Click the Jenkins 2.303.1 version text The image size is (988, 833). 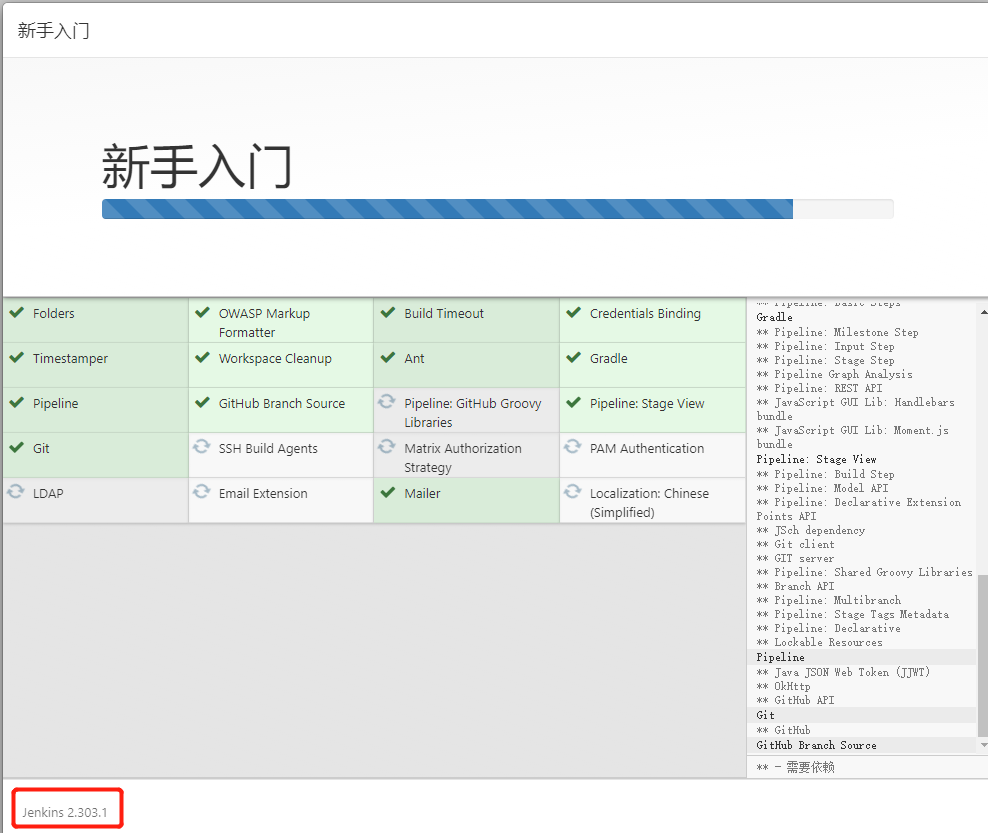pos(65,812)
